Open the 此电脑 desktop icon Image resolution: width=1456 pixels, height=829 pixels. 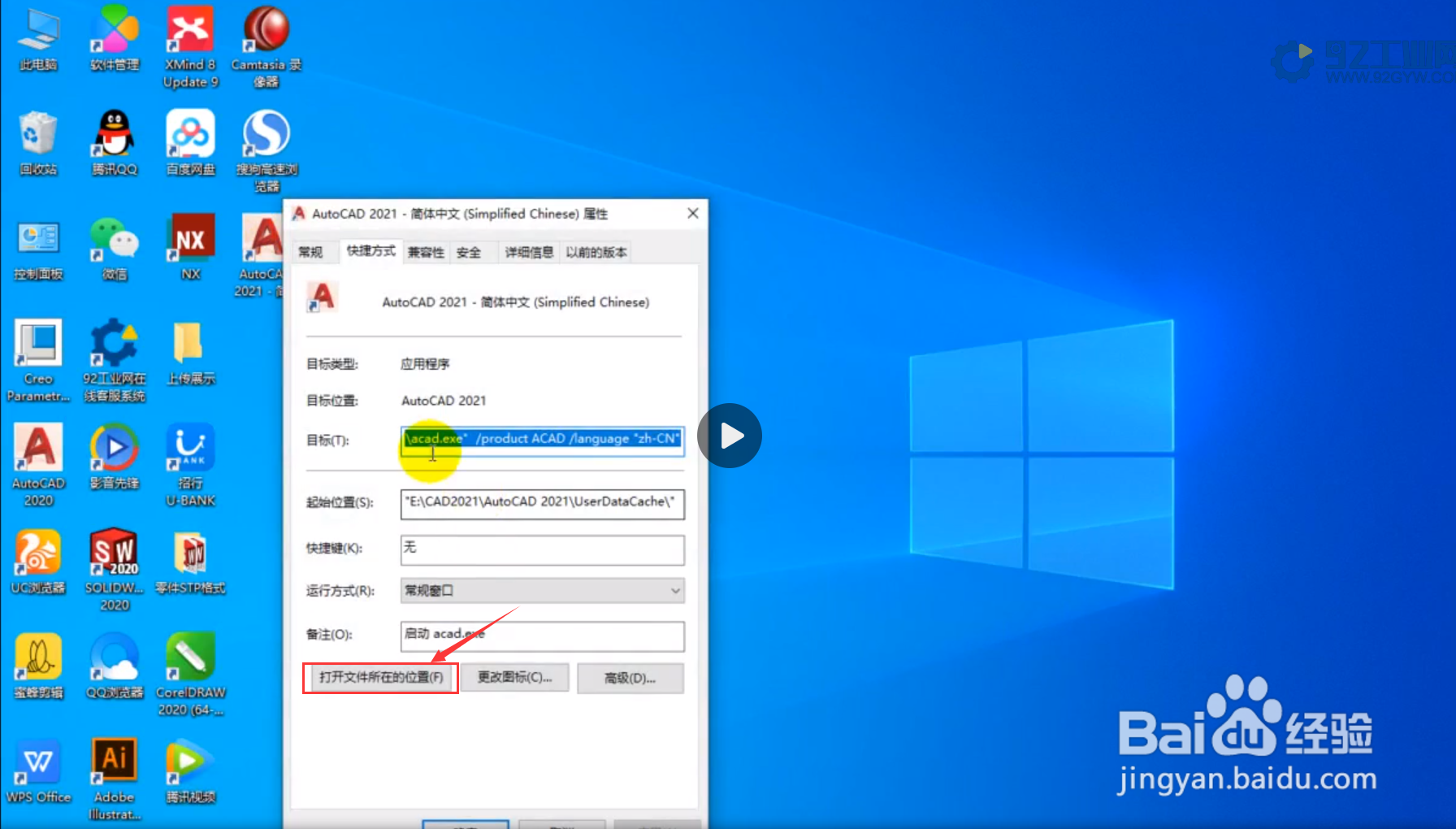point(38,37)
